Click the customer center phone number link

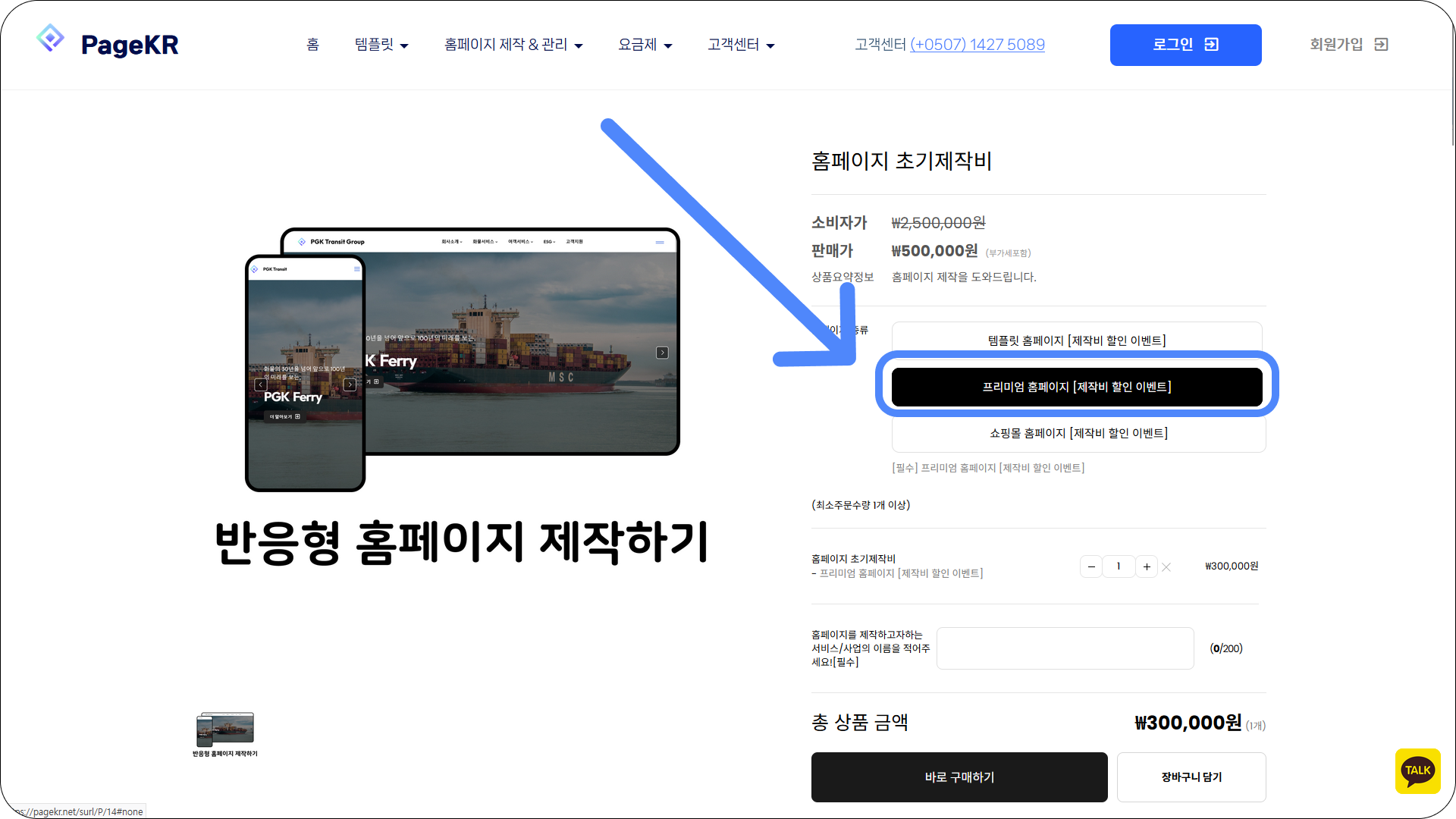point(977,45)
